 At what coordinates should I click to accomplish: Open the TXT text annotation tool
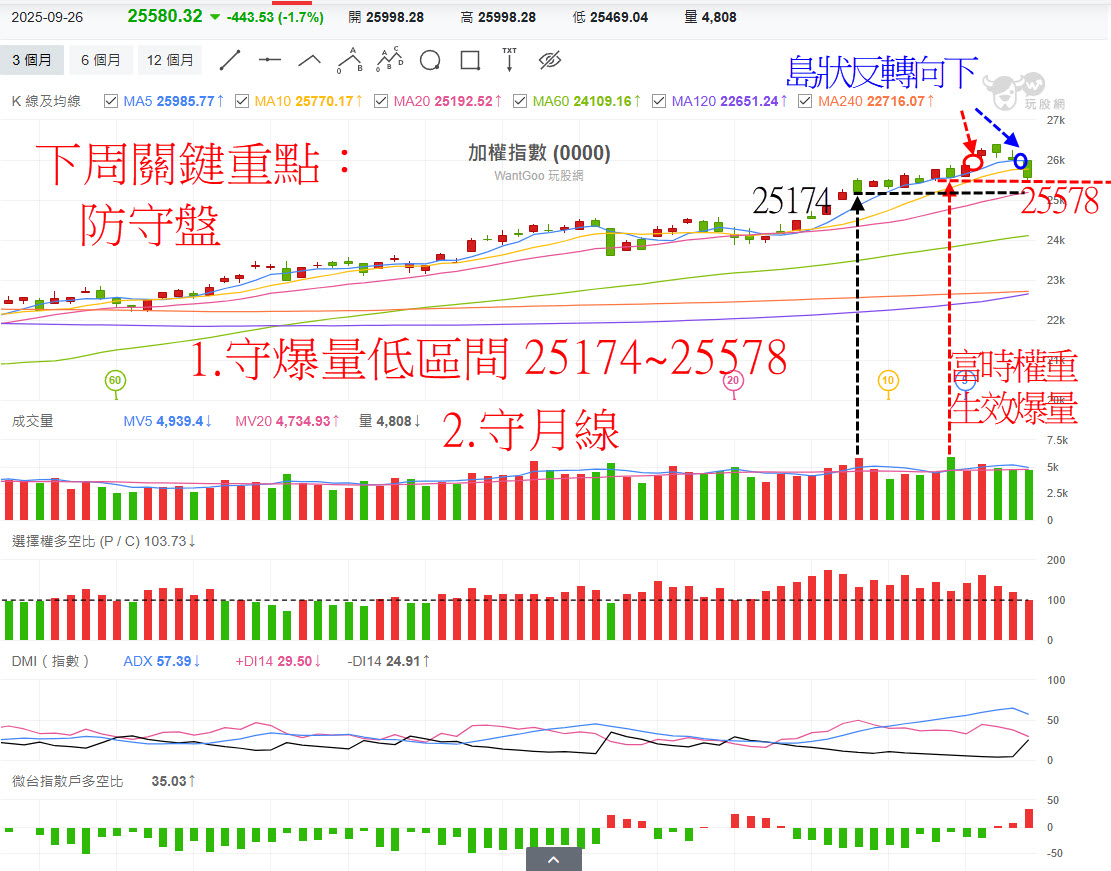(509, 60)
